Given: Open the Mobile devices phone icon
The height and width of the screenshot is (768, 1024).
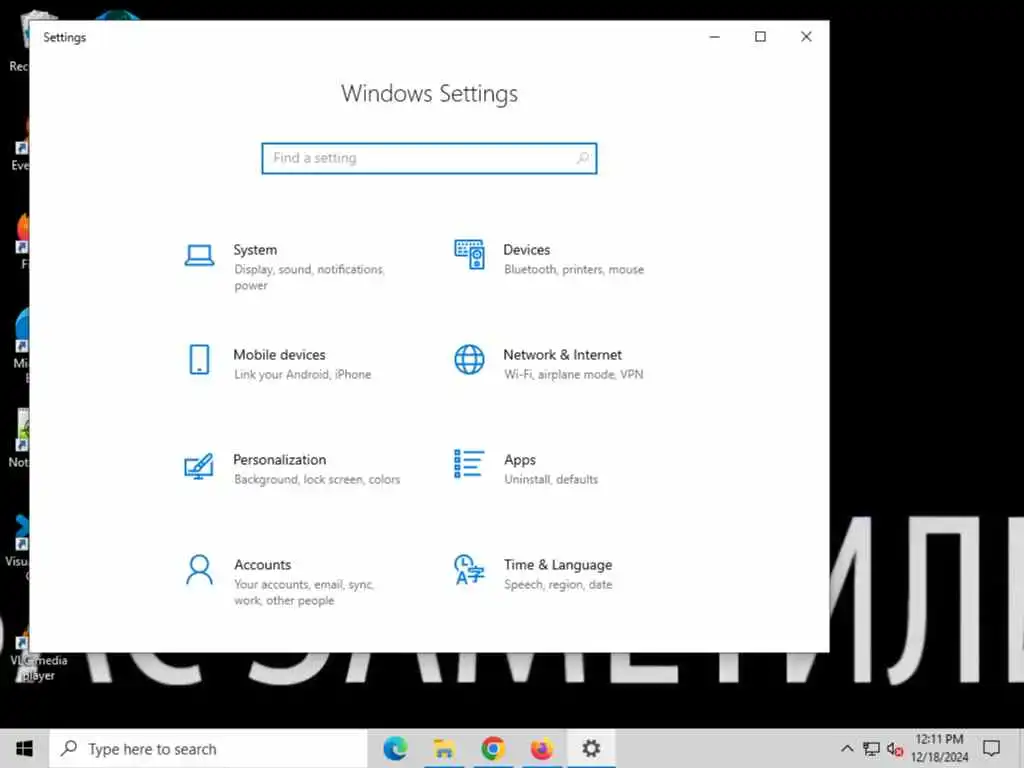Looking at the screenshot, I should click(x=199, y=360).
